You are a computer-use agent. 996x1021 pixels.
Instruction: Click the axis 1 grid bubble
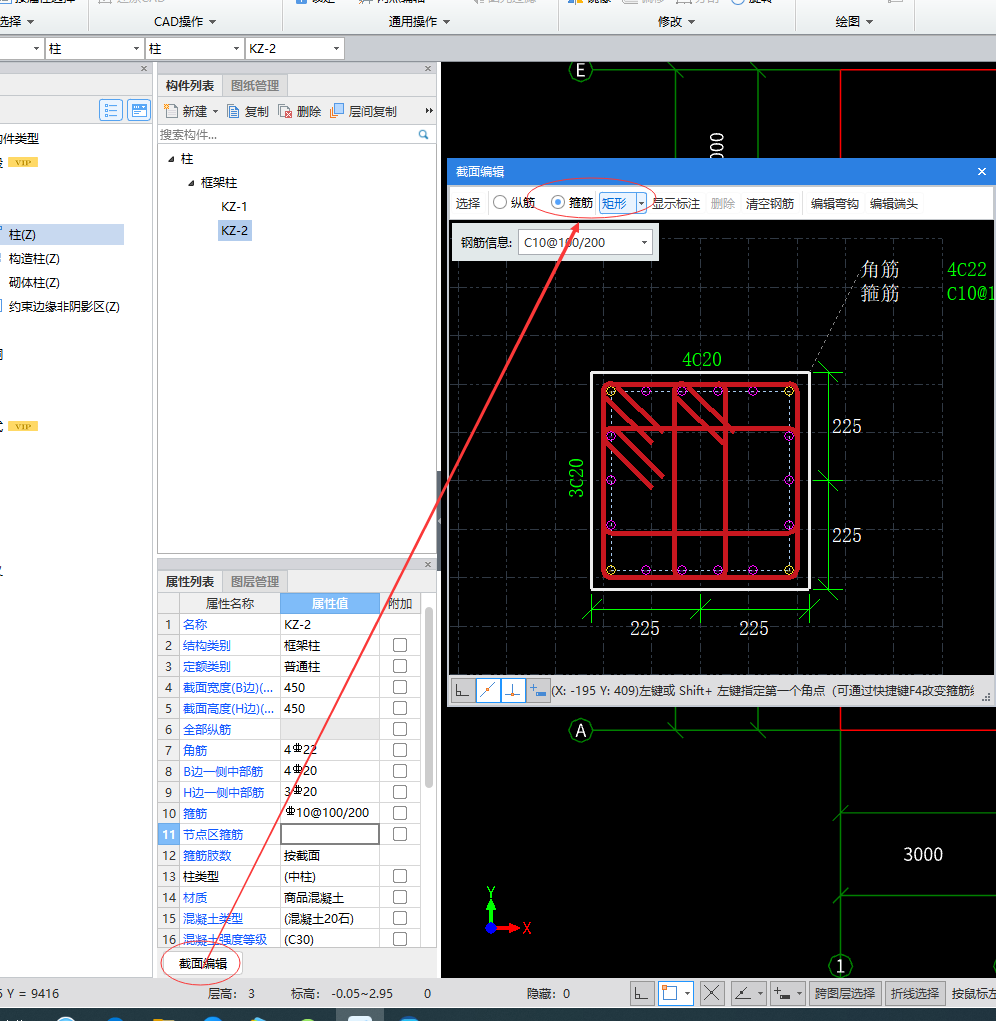(x=840, y=966)
